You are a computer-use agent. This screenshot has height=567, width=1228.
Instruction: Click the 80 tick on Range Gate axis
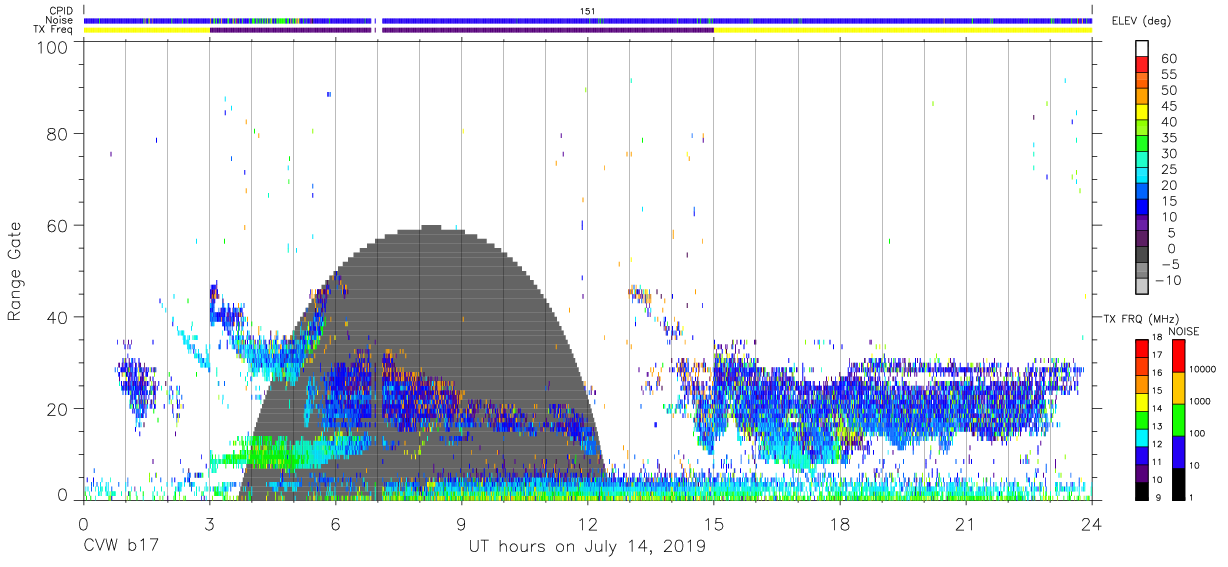click(57, 133)
